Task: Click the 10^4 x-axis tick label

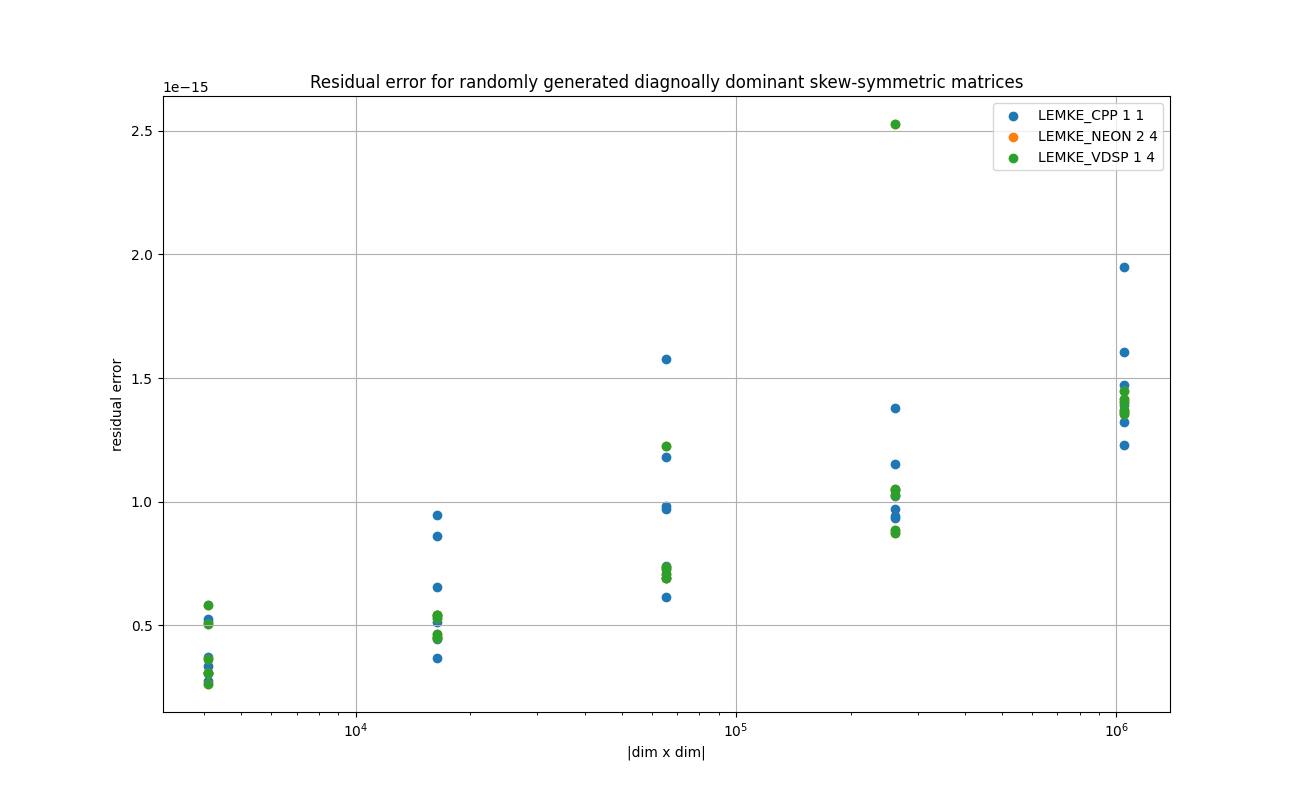Action: 356,730
